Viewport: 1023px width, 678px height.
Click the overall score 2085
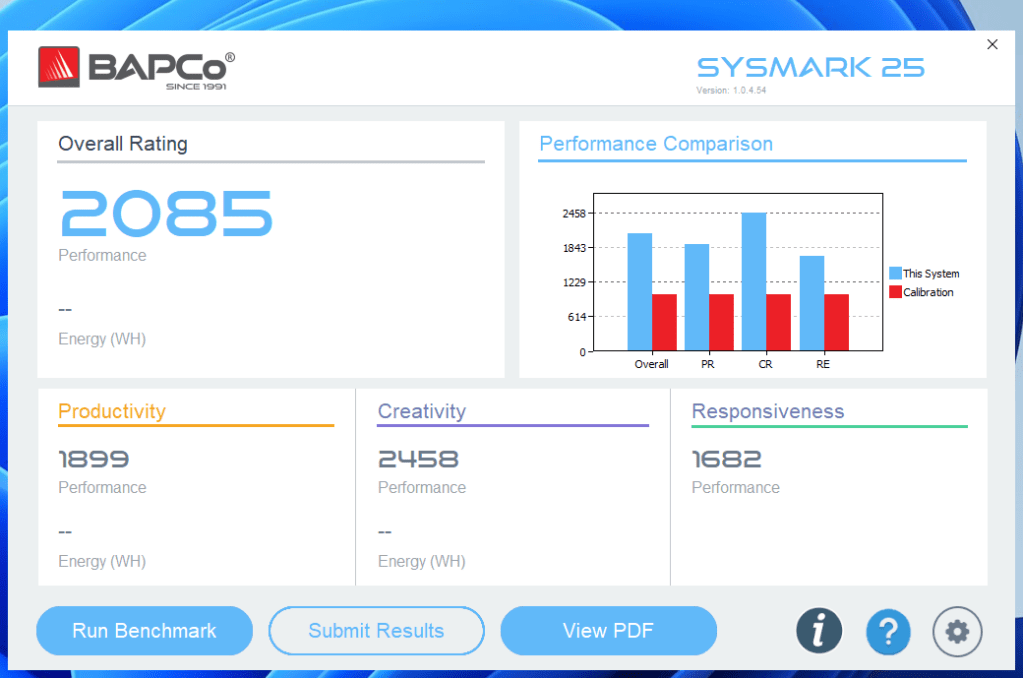(x=166, y=213)
